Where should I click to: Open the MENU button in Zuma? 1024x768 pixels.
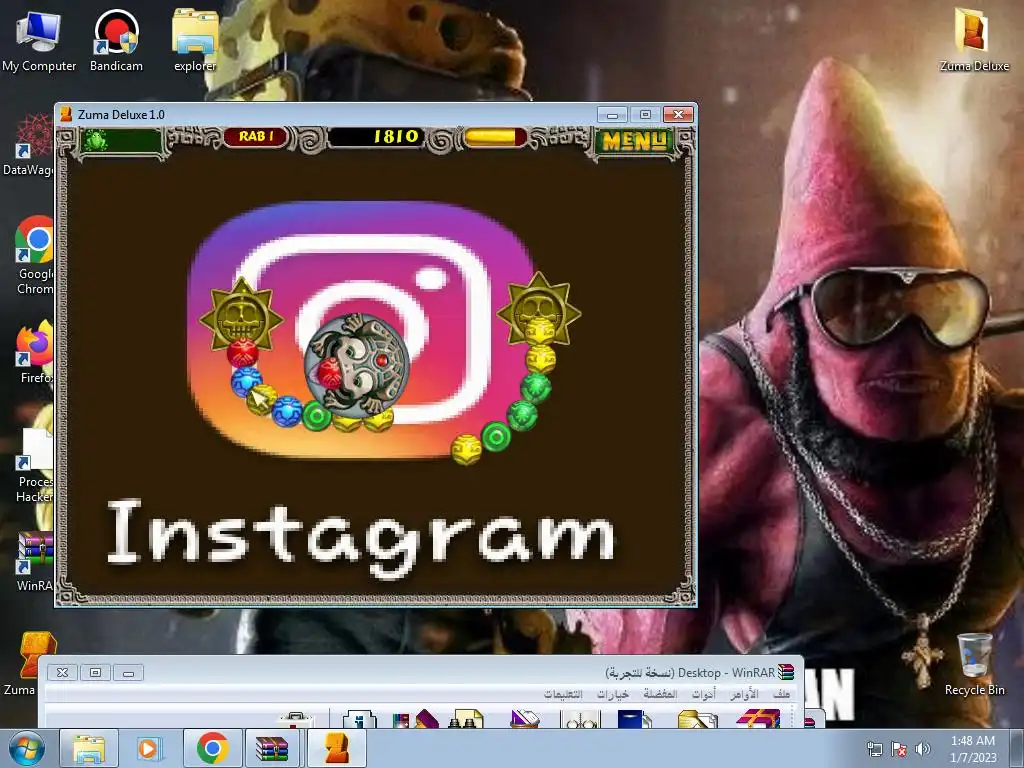tap(634, 140)
